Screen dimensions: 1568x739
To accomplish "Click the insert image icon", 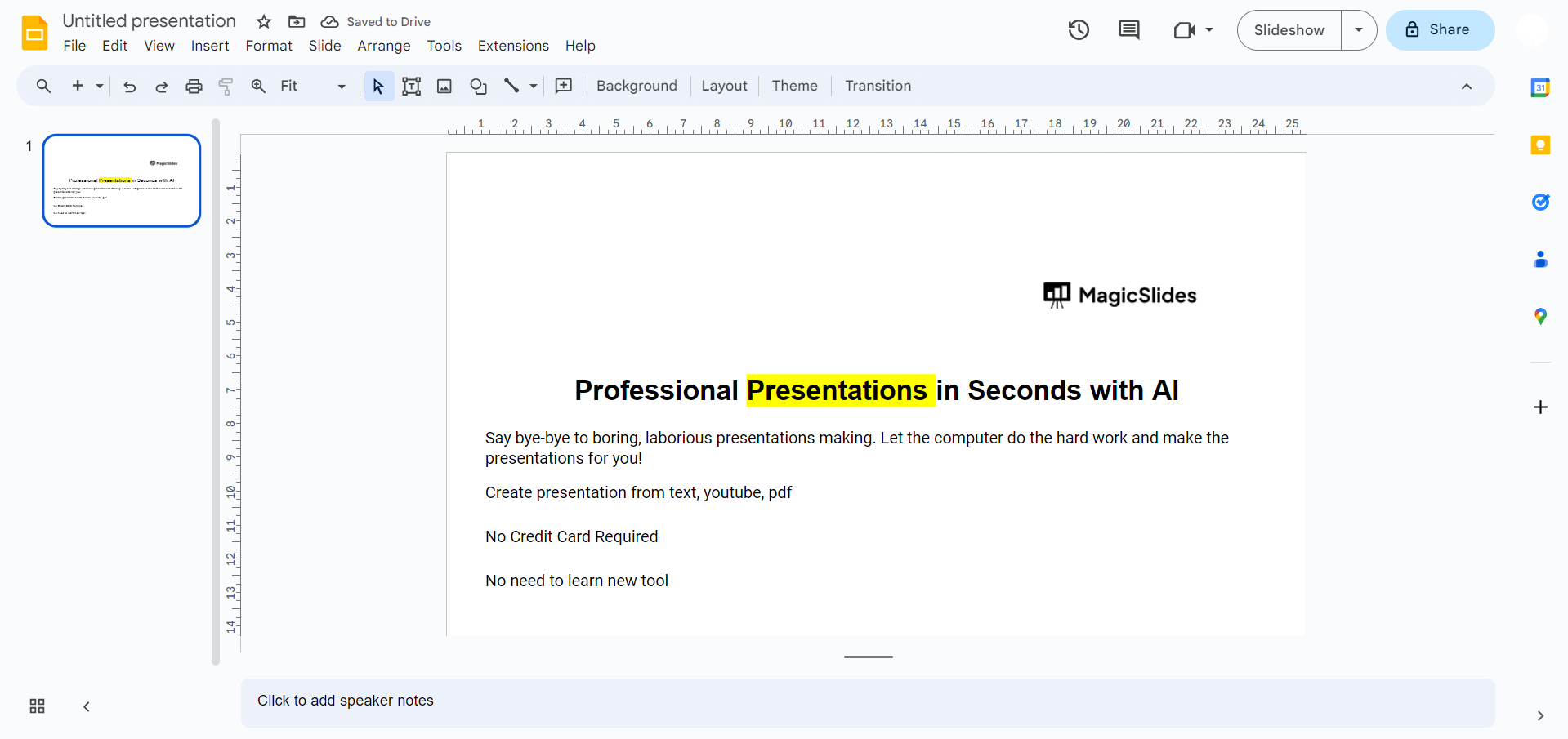I will coord(444,87).
